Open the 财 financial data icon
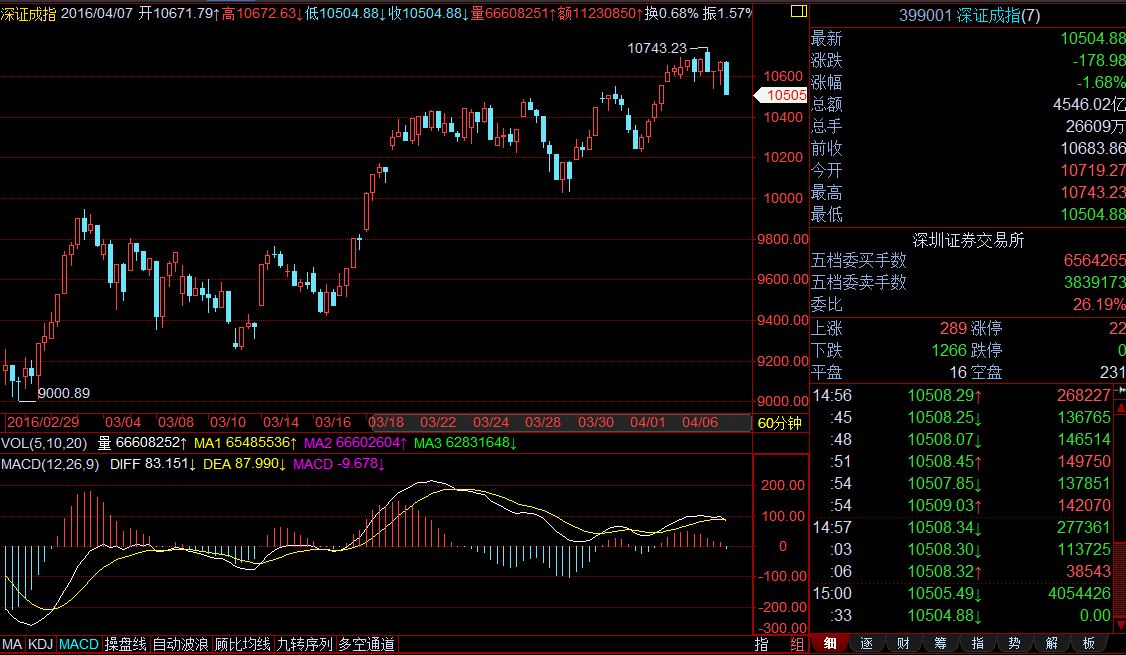1126x655 pixels. 903,643
